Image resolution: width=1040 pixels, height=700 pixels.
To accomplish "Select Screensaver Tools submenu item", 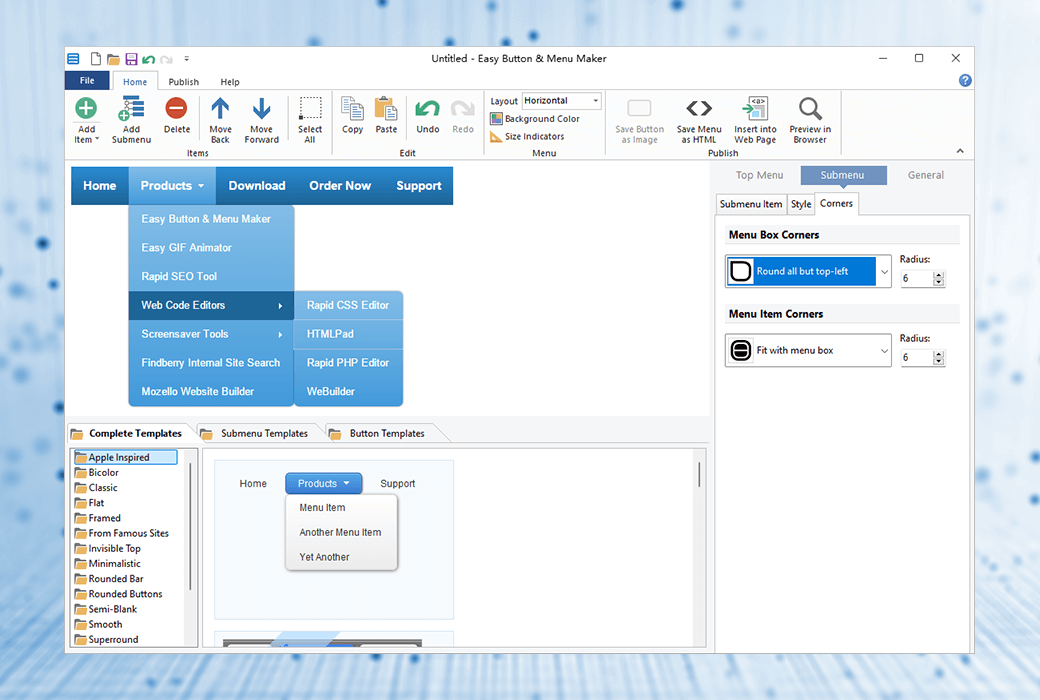I will pos(212,334).
